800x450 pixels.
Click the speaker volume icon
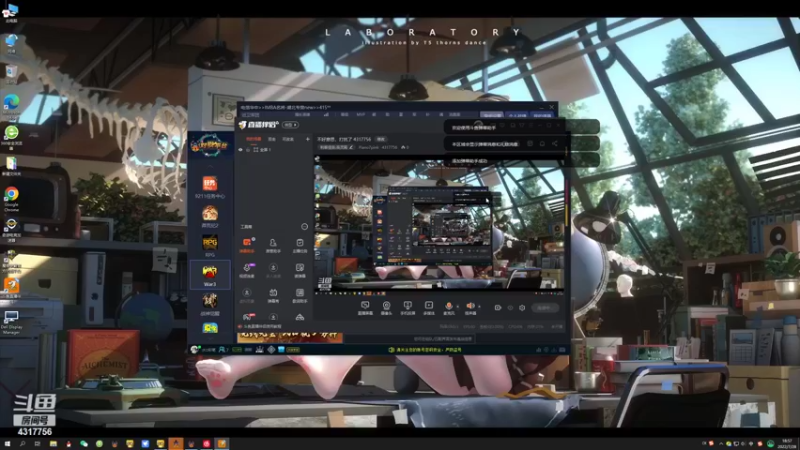(x=470, y=307)
